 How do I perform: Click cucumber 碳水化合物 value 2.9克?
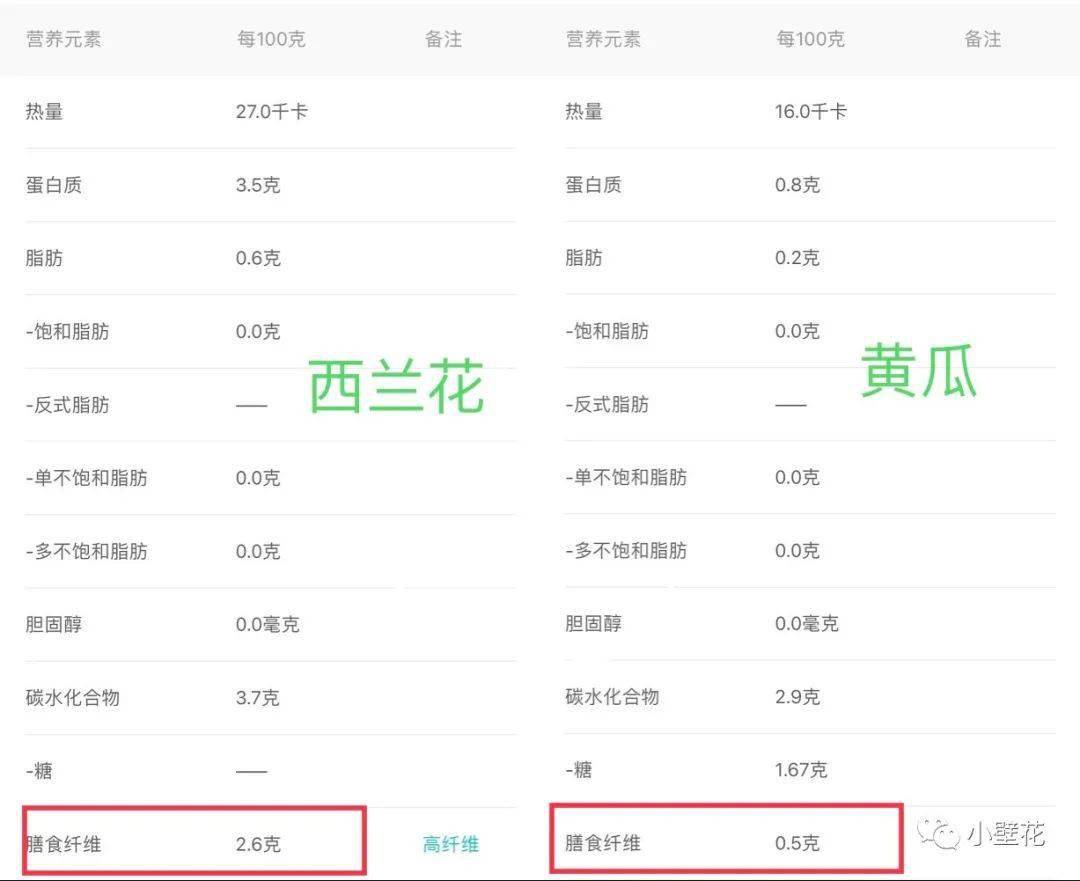tap(797, 696)
